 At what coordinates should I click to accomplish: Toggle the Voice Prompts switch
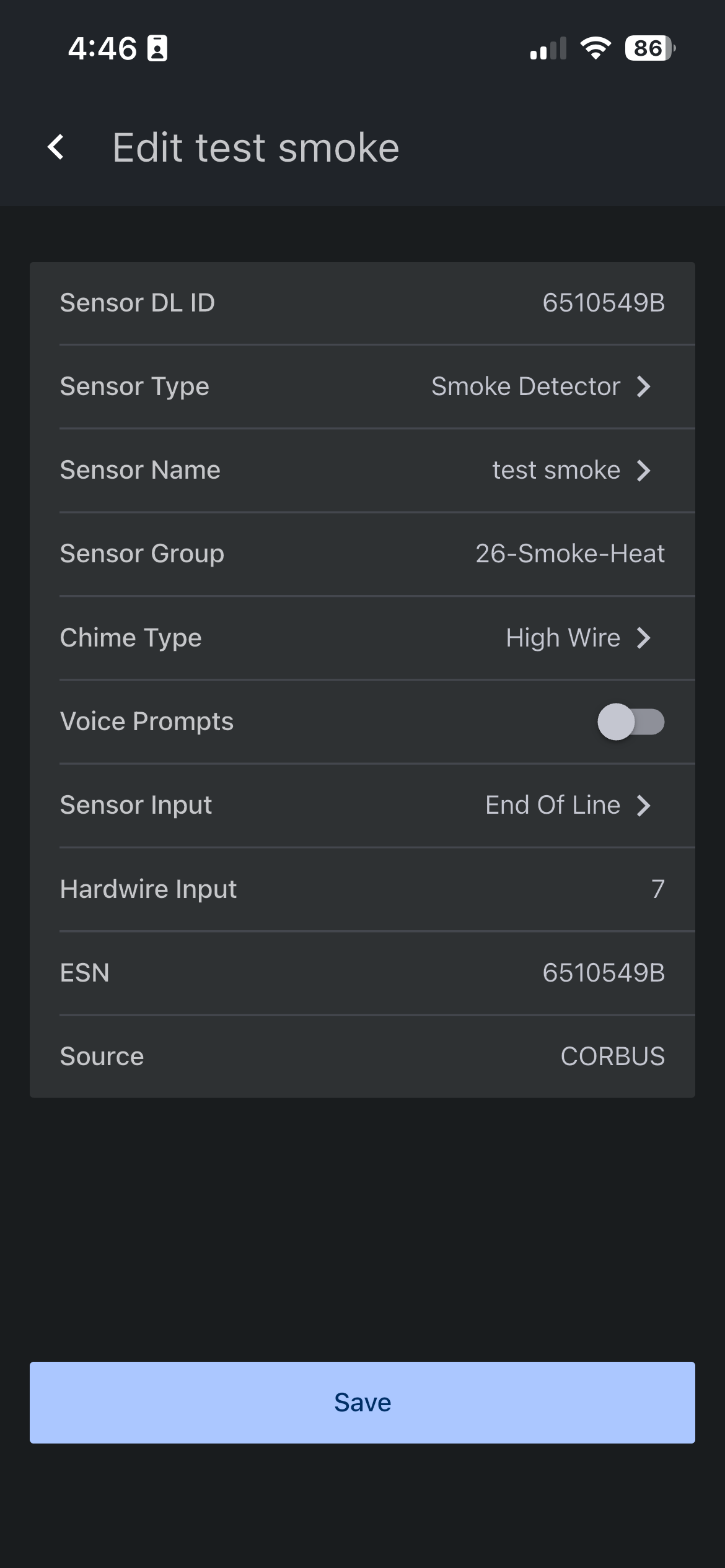pos(631,721)
